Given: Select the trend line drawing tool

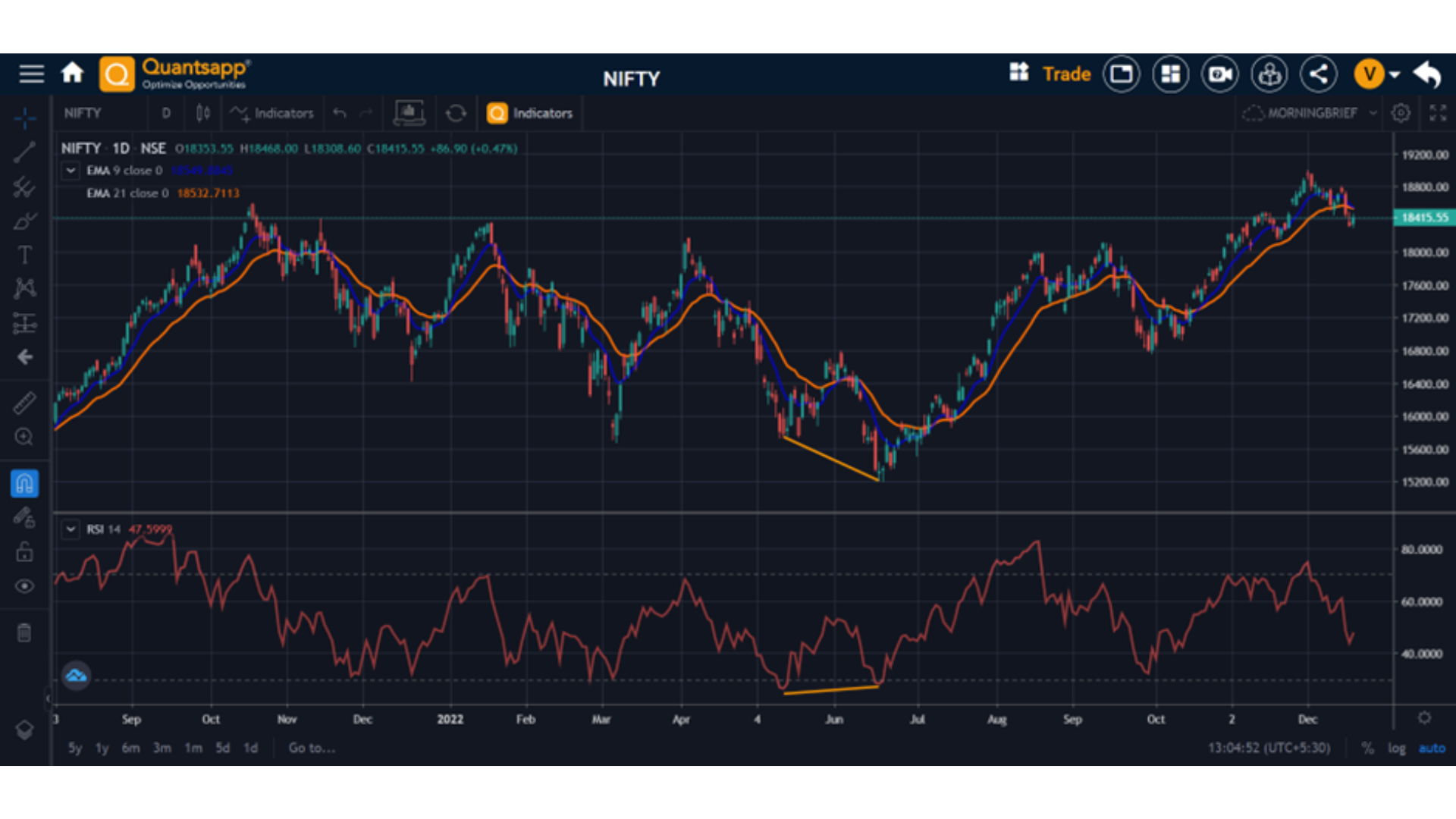Looking at the screenshot, I should [24, 152].
